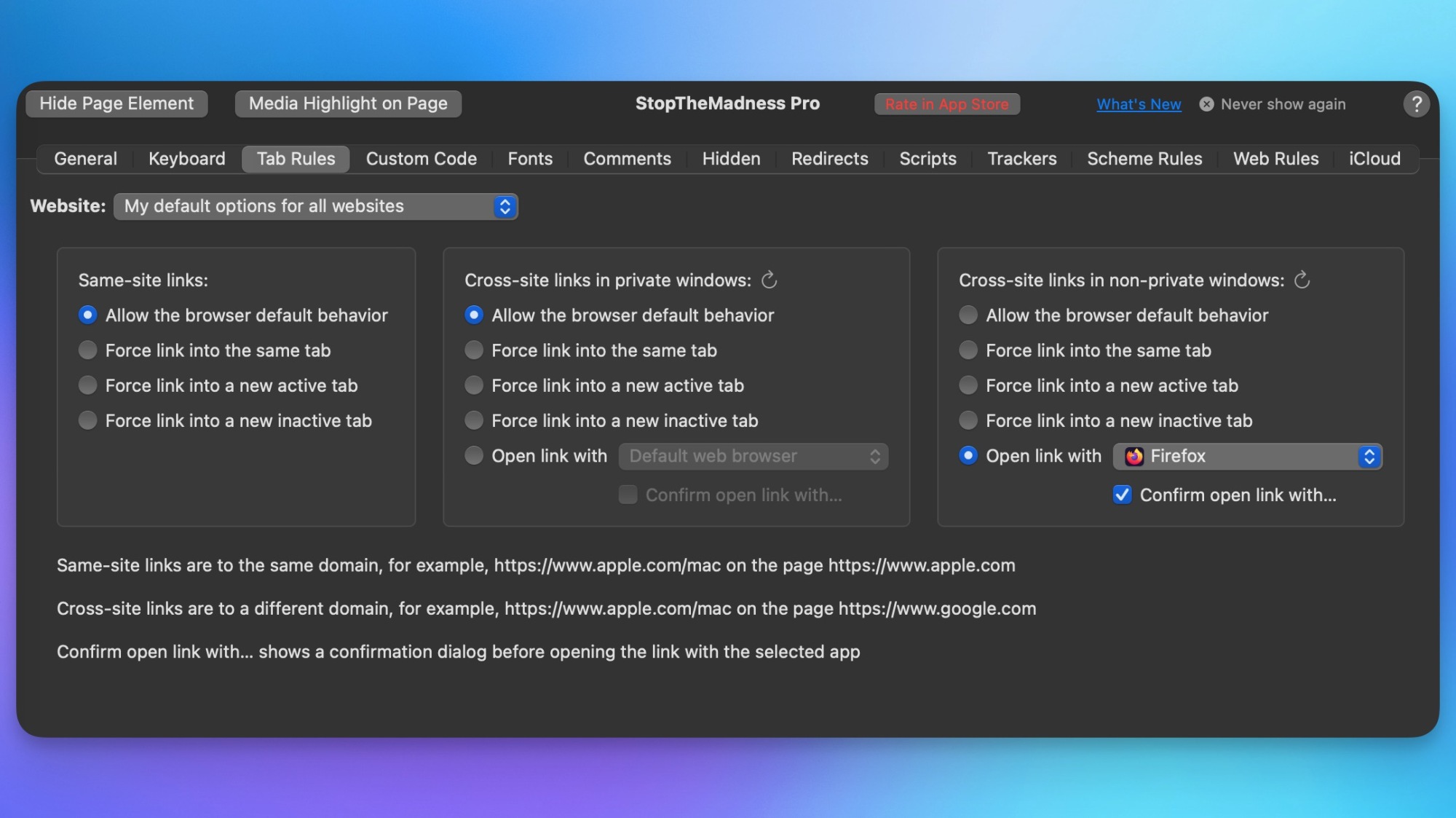
Task: Switch to the Custom Code tab
Action: click(x=422, y=159)
